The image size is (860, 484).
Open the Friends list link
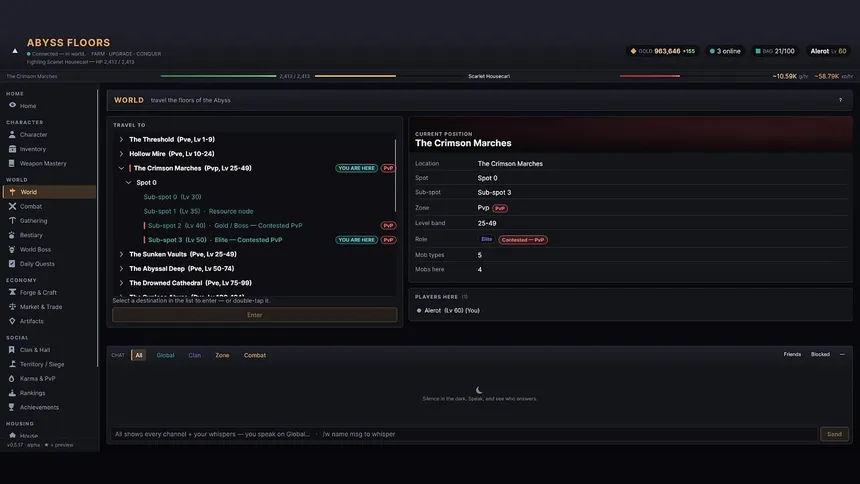click(x=792, y=354)
